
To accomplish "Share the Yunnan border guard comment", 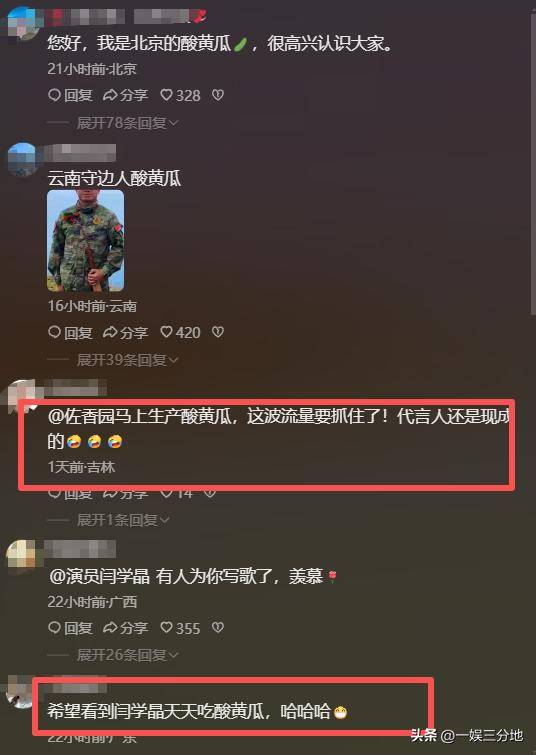I will tap(125, 332).
